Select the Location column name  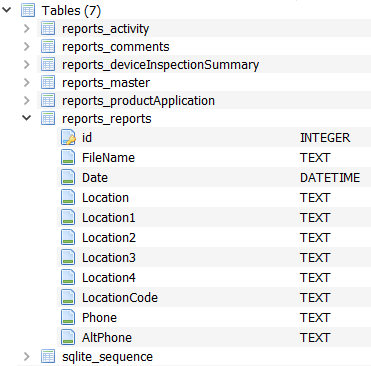pos(105,197)
